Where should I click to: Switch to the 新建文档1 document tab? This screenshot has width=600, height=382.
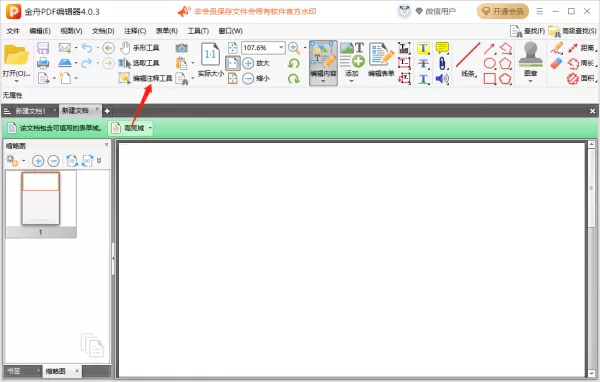coord(30,111)
